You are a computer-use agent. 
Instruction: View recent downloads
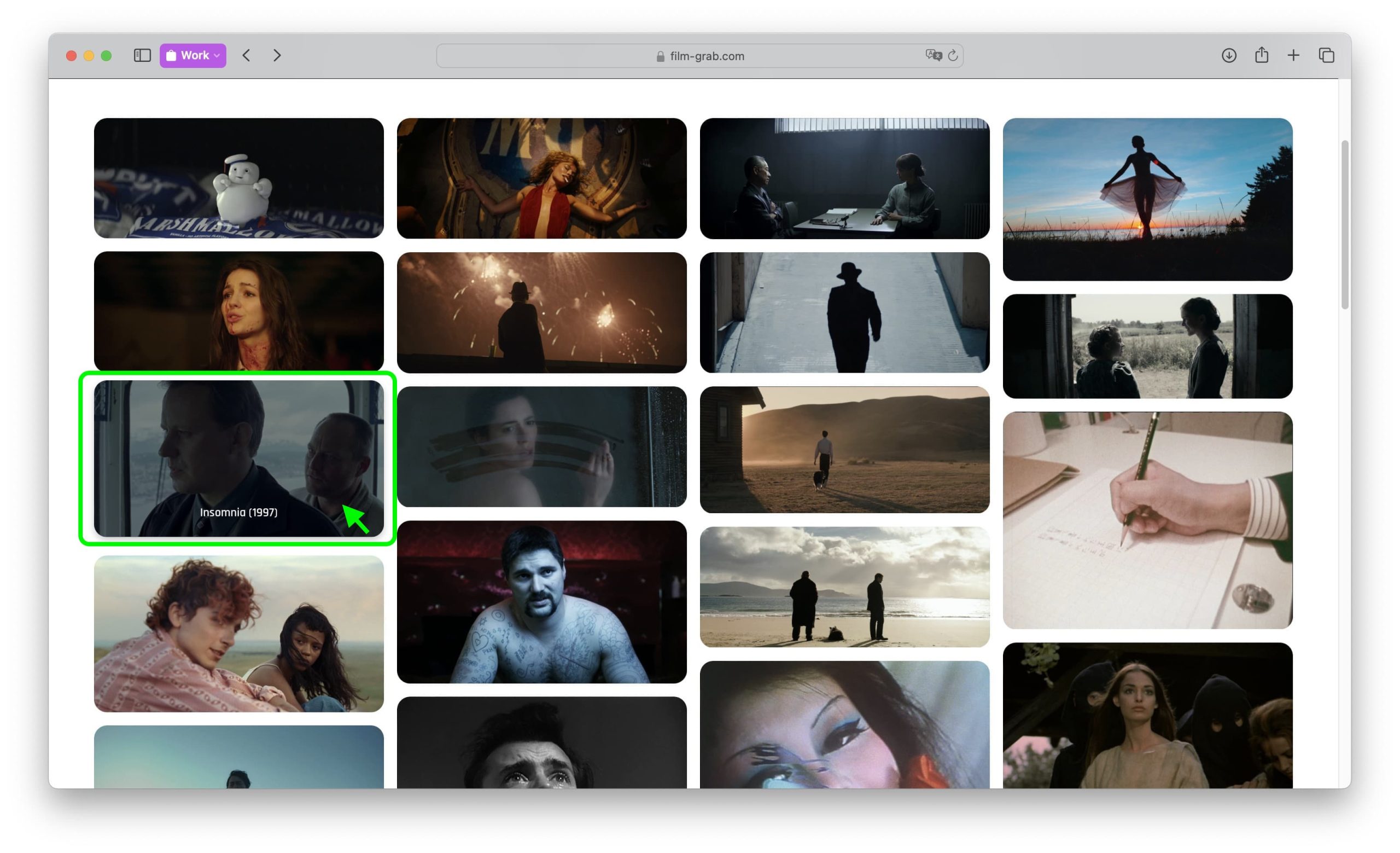(x=1229, y=55)
